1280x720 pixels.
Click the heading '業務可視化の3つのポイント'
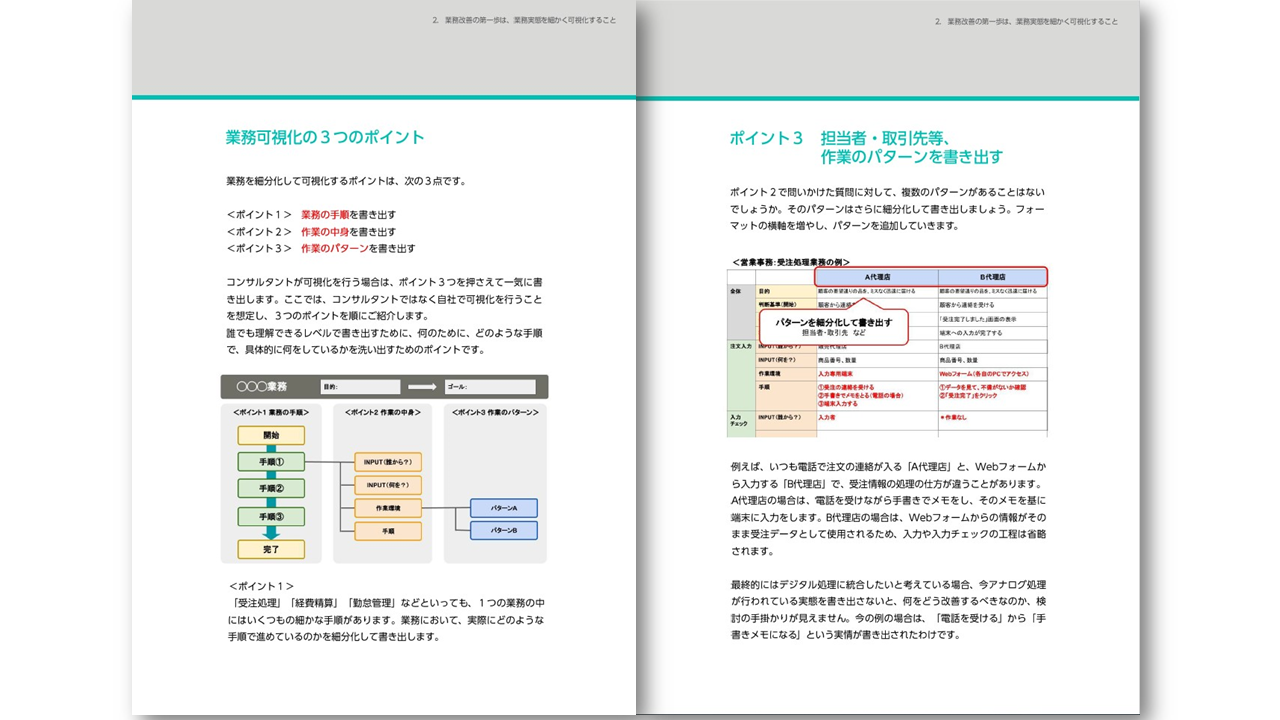325,138
